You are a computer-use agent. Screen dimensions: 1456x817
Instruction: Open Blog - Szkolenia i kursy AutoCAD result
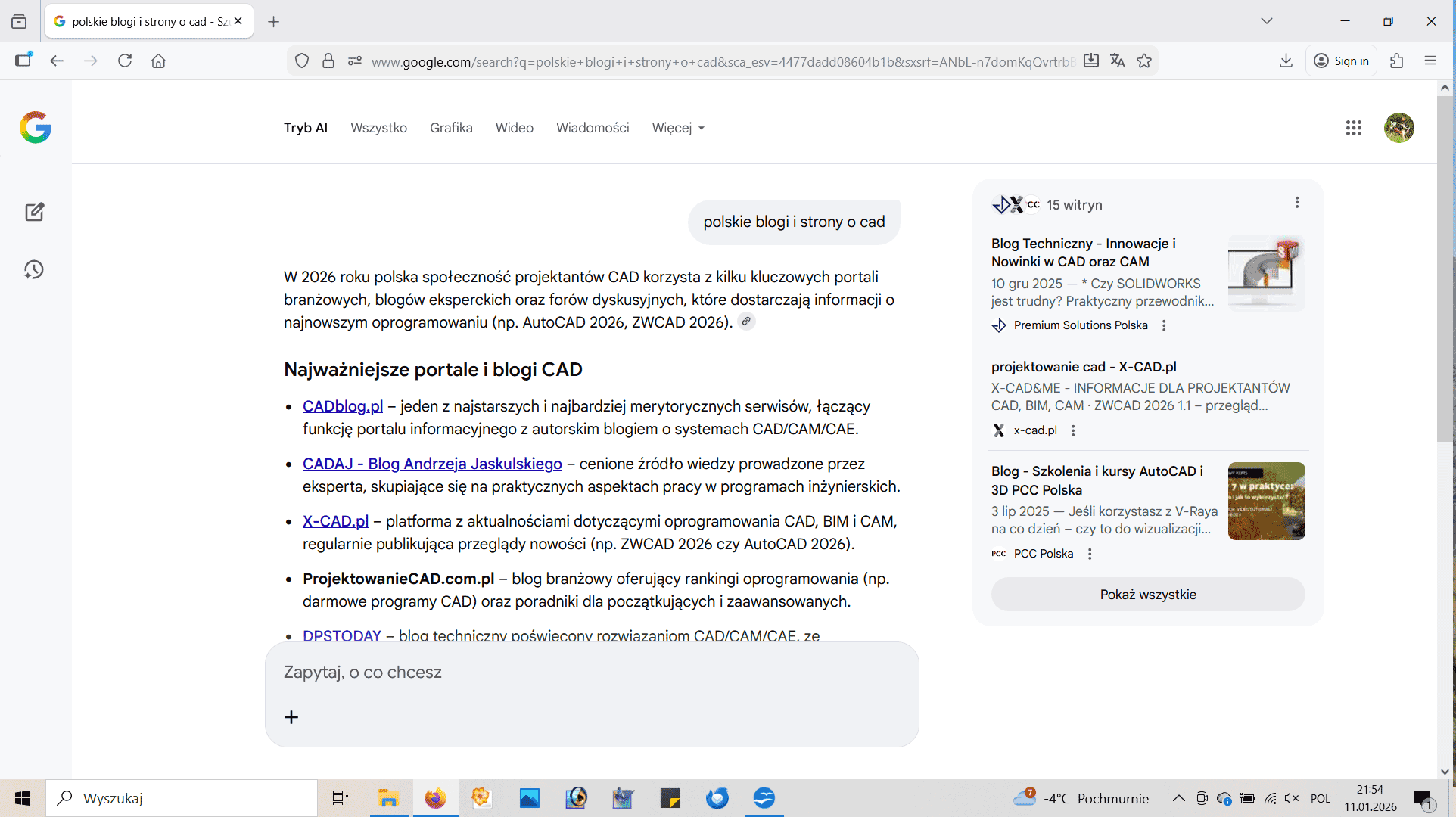point(1097,480)
